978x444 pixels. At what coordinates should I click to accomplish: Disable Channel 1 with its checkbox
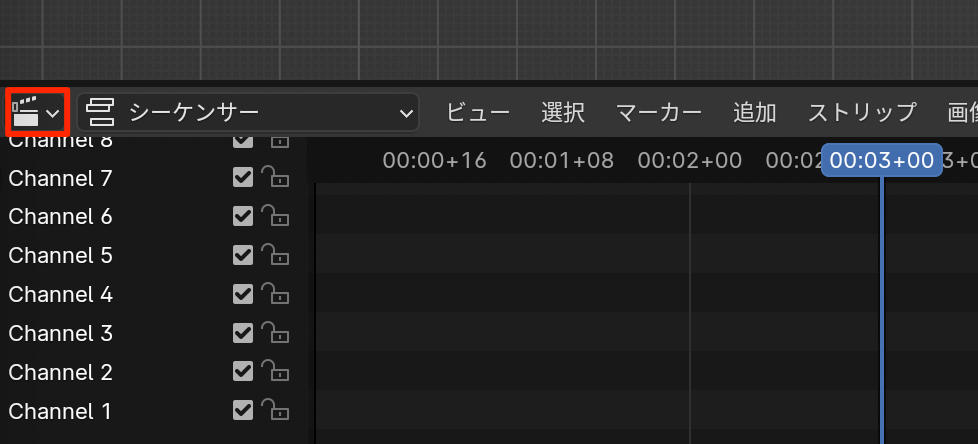242,410
